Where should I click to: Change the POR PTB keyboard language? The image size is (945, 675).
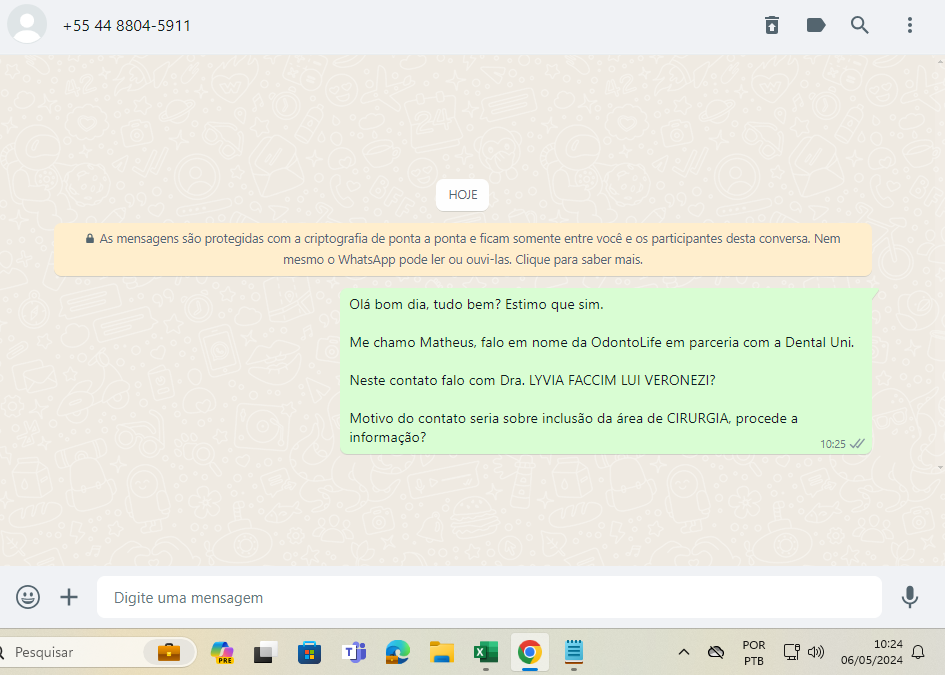coord(753,653)
